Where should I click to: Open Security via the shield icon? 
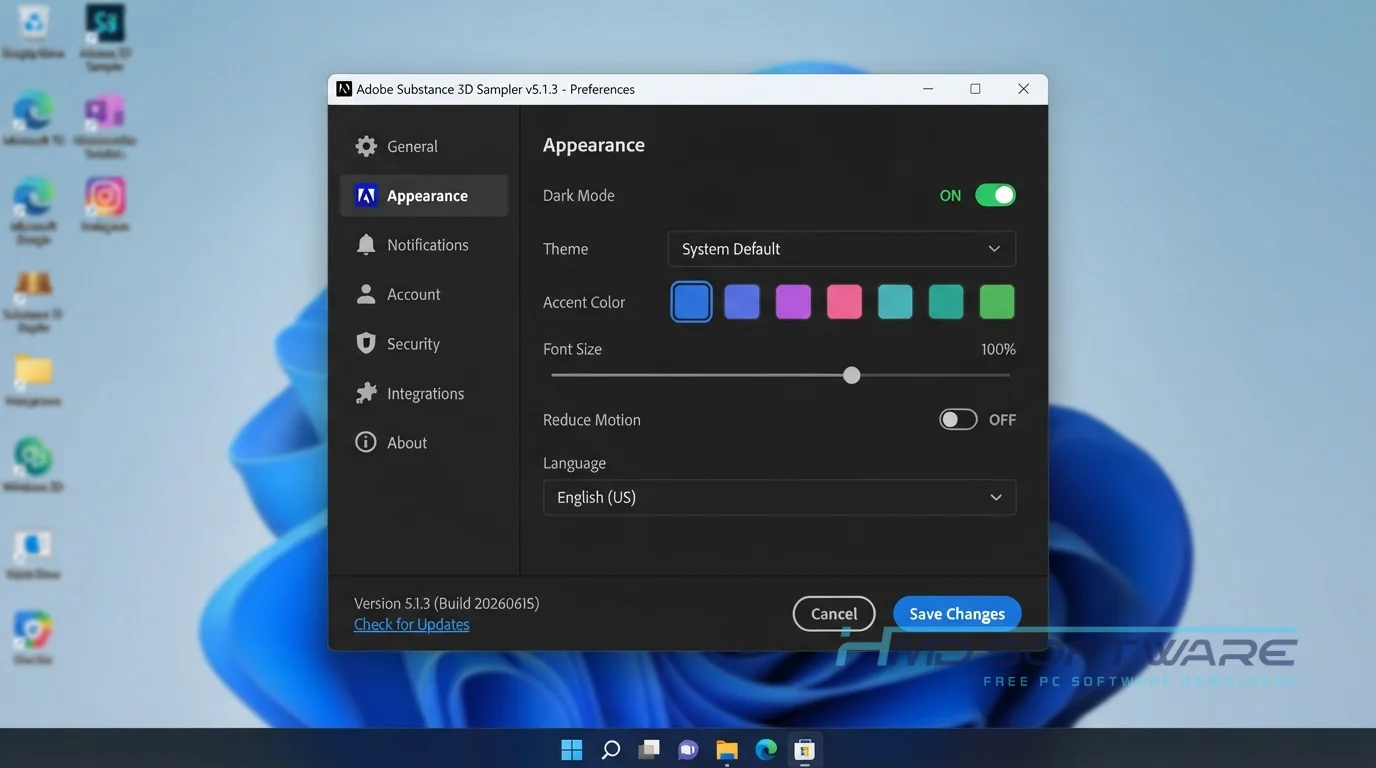[x=366, y=343]
